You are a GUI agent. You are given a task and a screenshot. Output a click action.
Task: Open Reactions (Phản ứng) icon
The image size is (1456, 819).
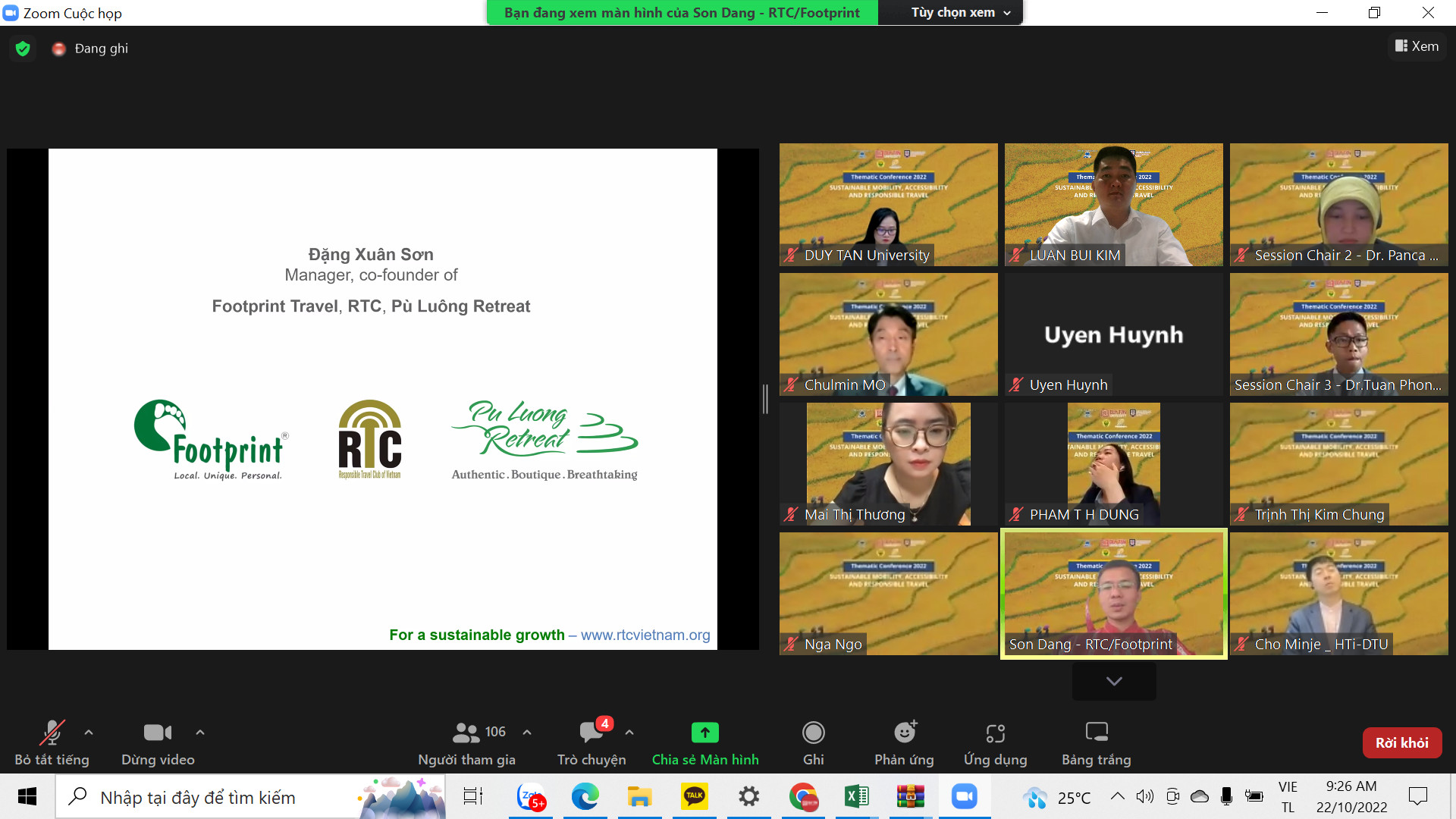coord(904,733)
